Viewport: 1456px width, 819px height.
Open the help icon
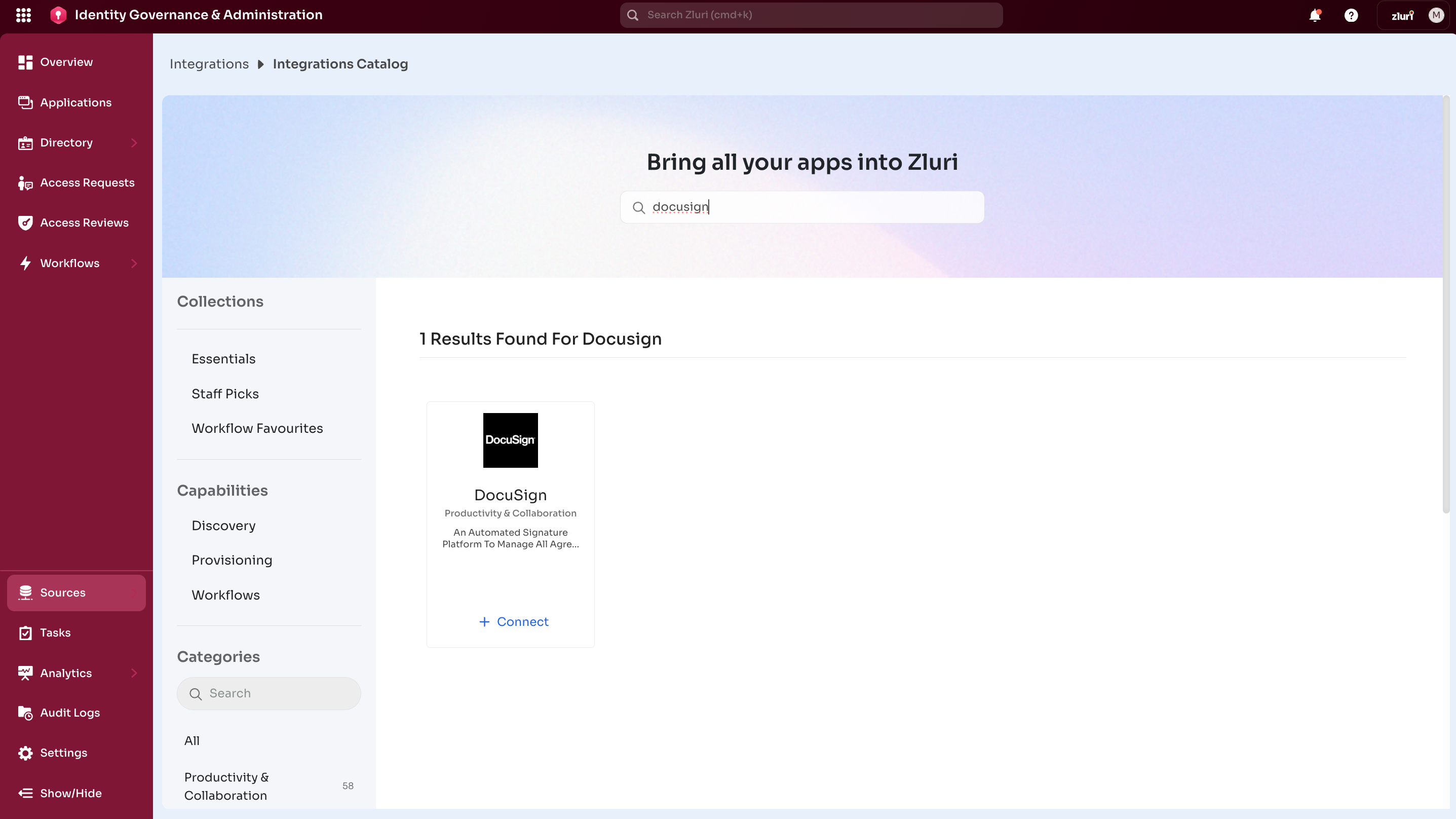click(1352, 15)
